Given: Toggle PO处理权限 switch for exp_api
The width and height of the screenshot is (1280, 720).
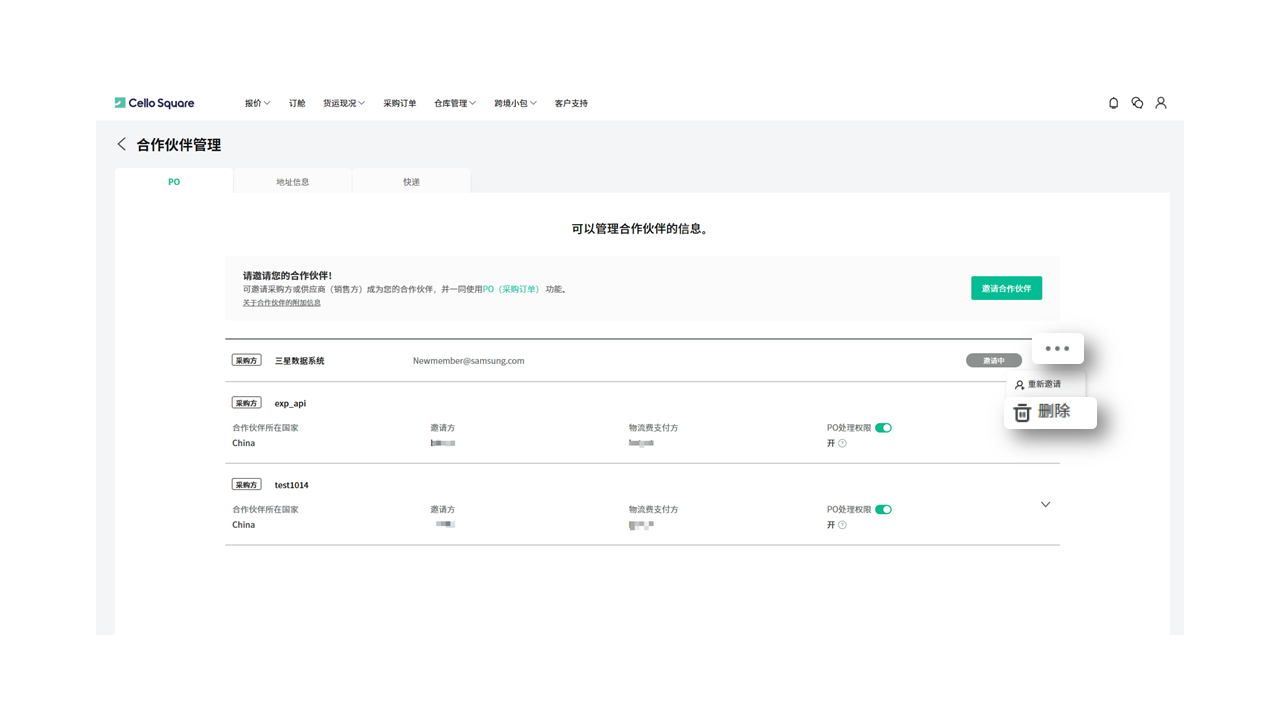Looking at the screenshot, I should pyautogui.click(x=883, y=428).
